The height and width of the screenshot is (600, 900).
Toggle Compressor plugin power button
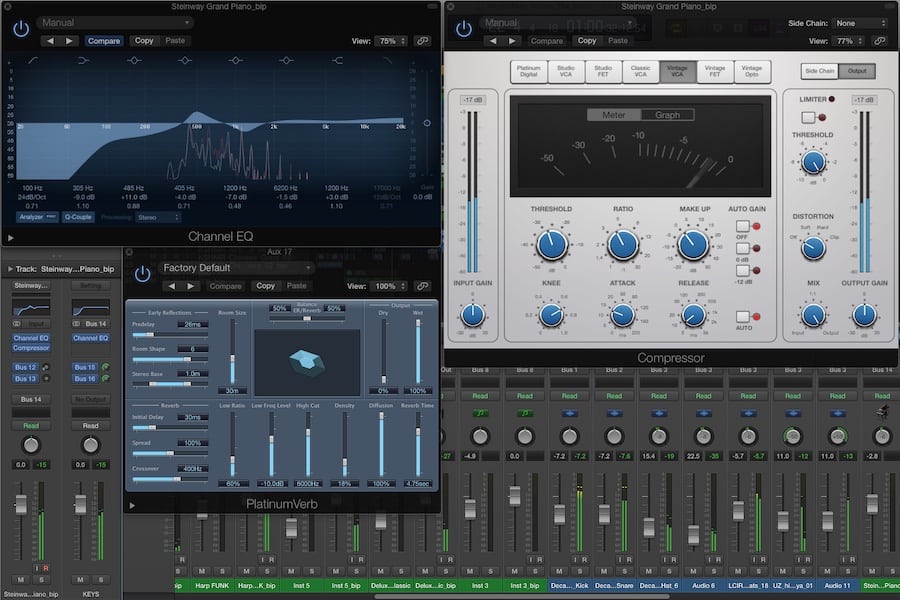464,28
